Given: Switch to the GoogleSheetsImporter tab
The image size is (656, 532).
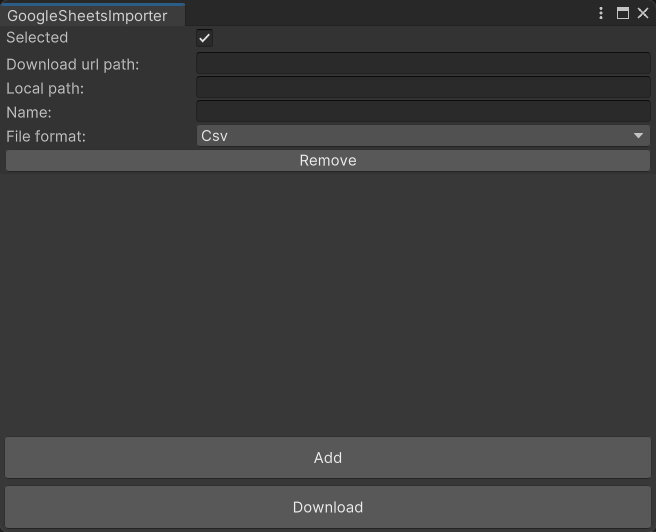Looking at the screenshot, I should [x=92, y=15].
